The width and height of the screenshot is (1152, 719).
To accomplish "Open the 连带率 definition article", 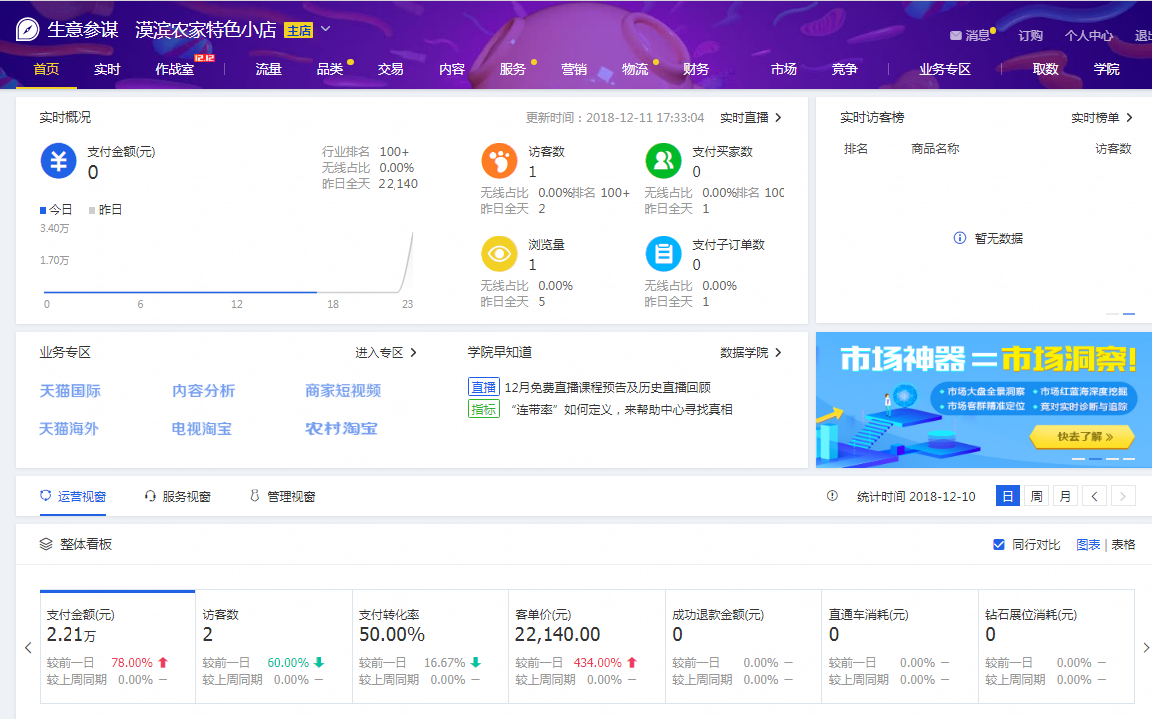I will [622, 409].
